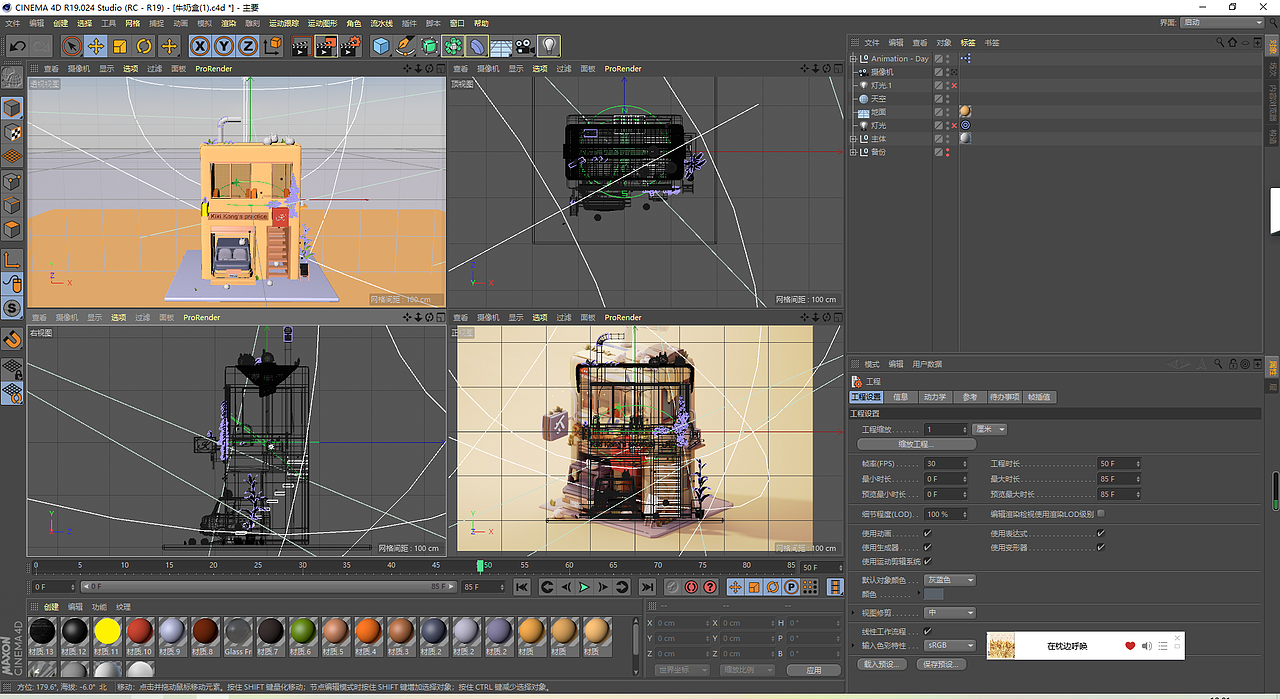Click the 颜色 color swatch
This screenshot has height=699, width=1280.
coord(933,595)
